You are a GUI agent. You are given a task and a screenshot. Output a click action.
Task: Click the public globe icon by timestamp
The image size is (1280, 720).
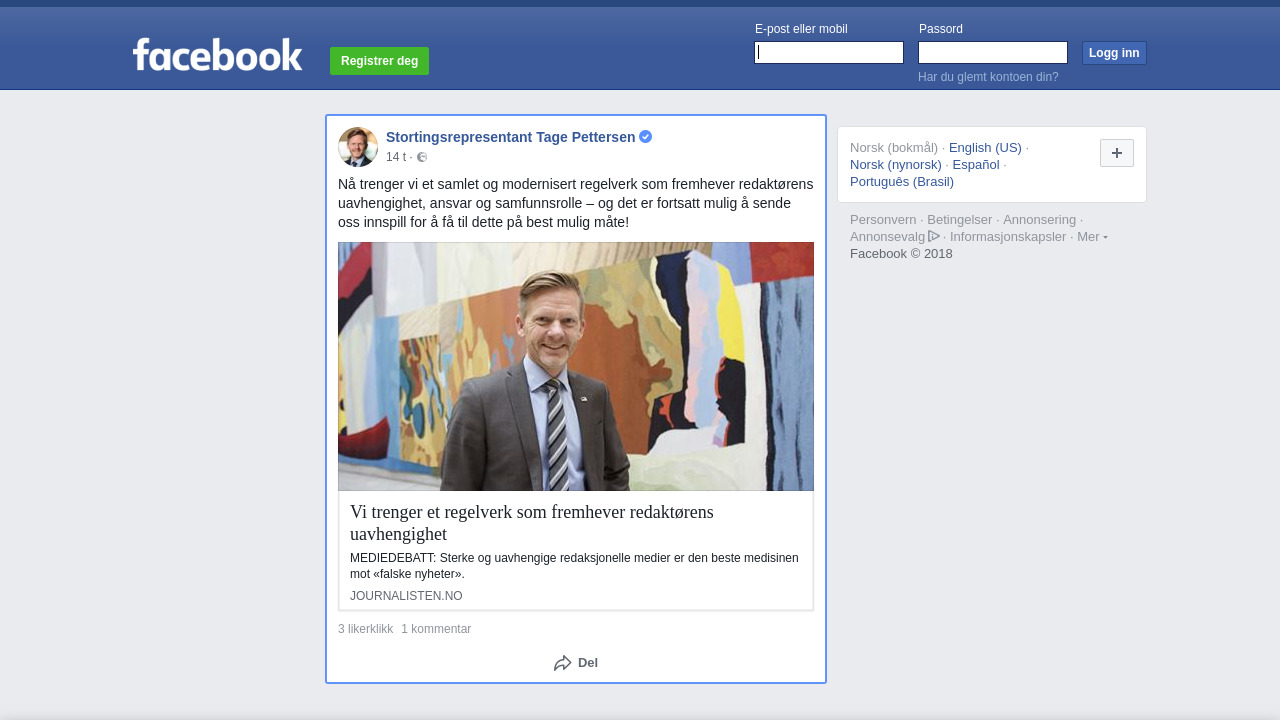point(422,157)
